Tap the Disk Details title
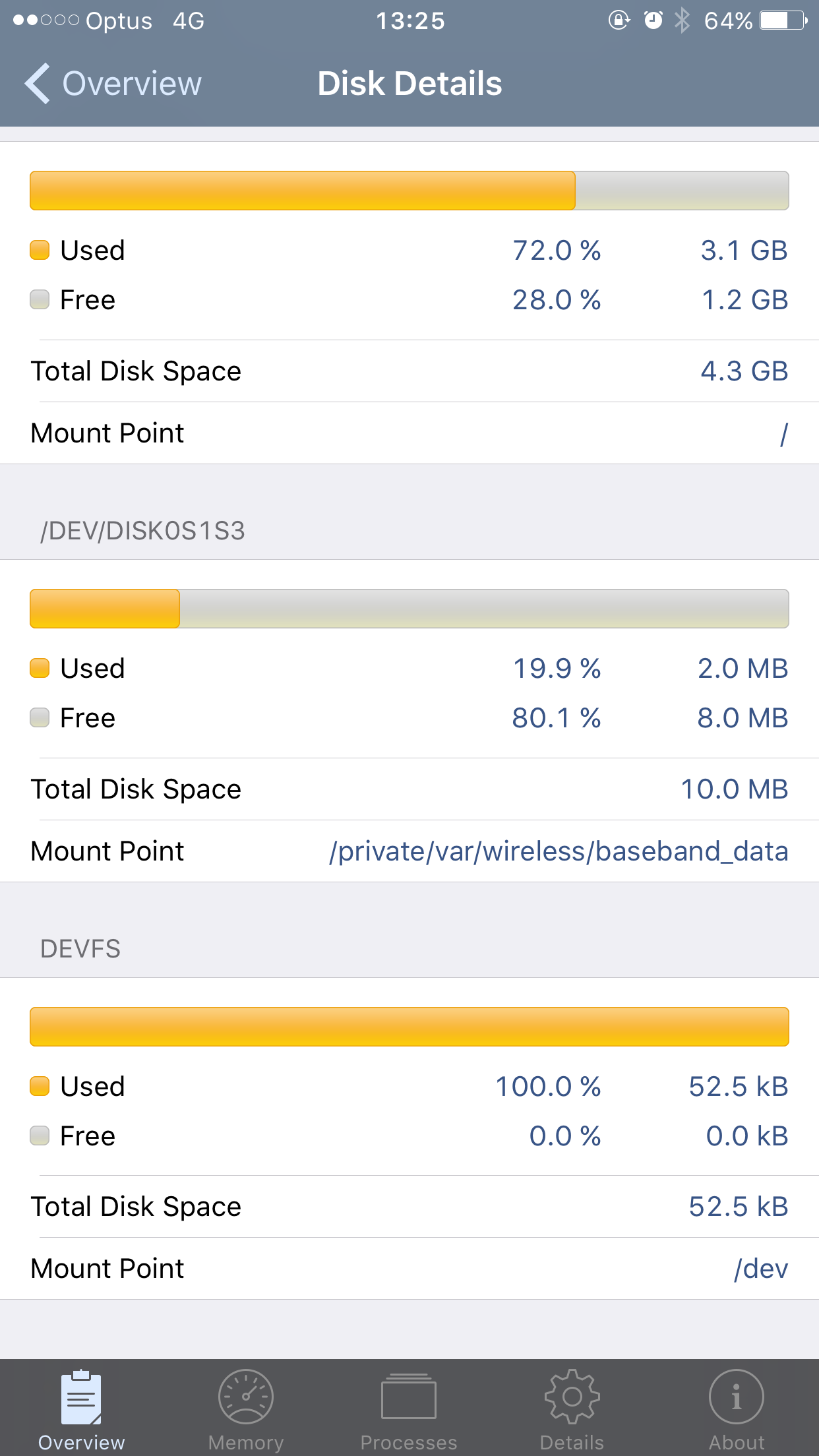Viewport: 819px width, 1456px height. click(409, 84)
